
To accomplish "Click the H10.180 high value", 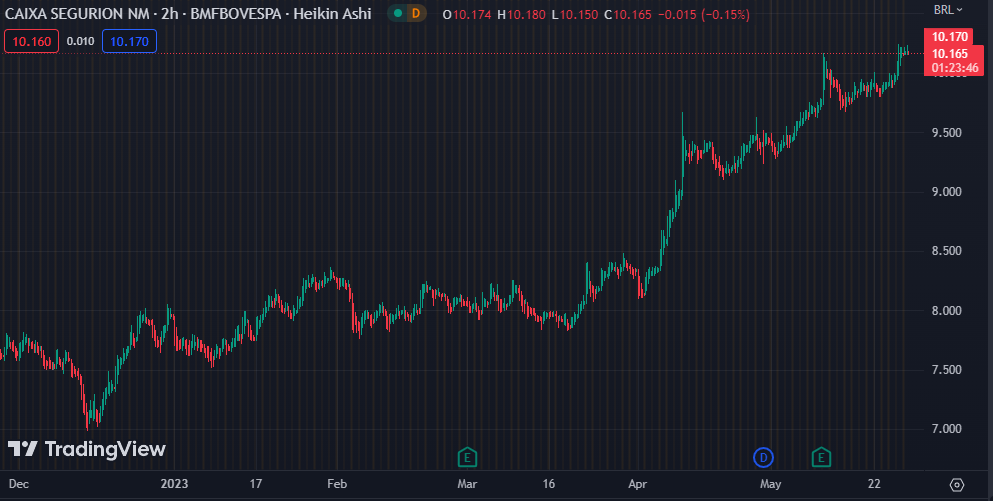I will coord(521,14).
